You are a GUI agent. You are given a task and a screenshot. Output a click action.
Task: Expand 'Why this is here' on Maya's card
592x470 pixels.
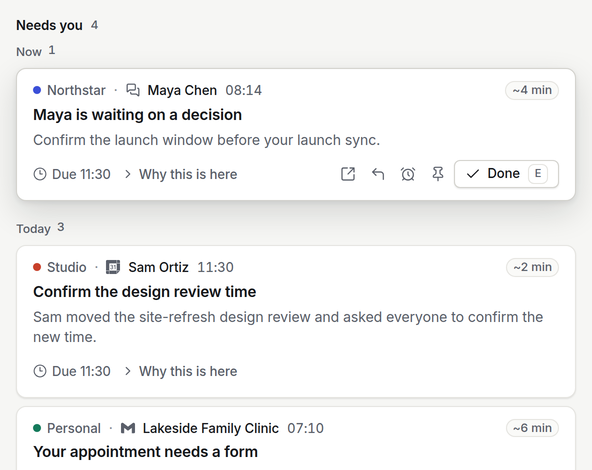point(181,174)
